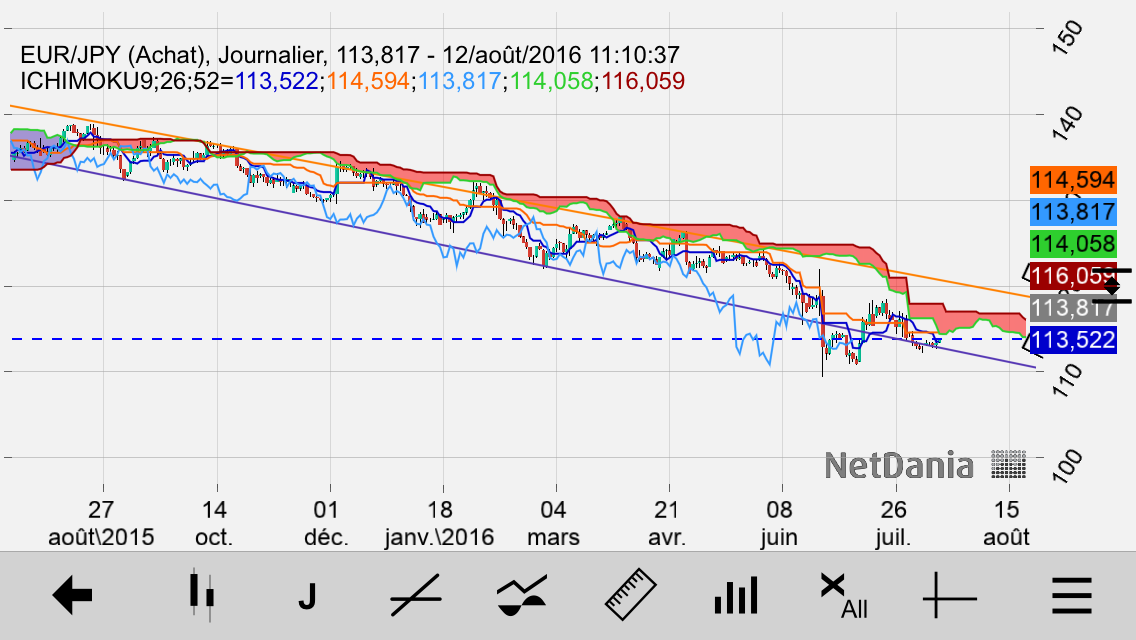
Task: Click the 14 oct. date label
Action: tap(214, 523)
